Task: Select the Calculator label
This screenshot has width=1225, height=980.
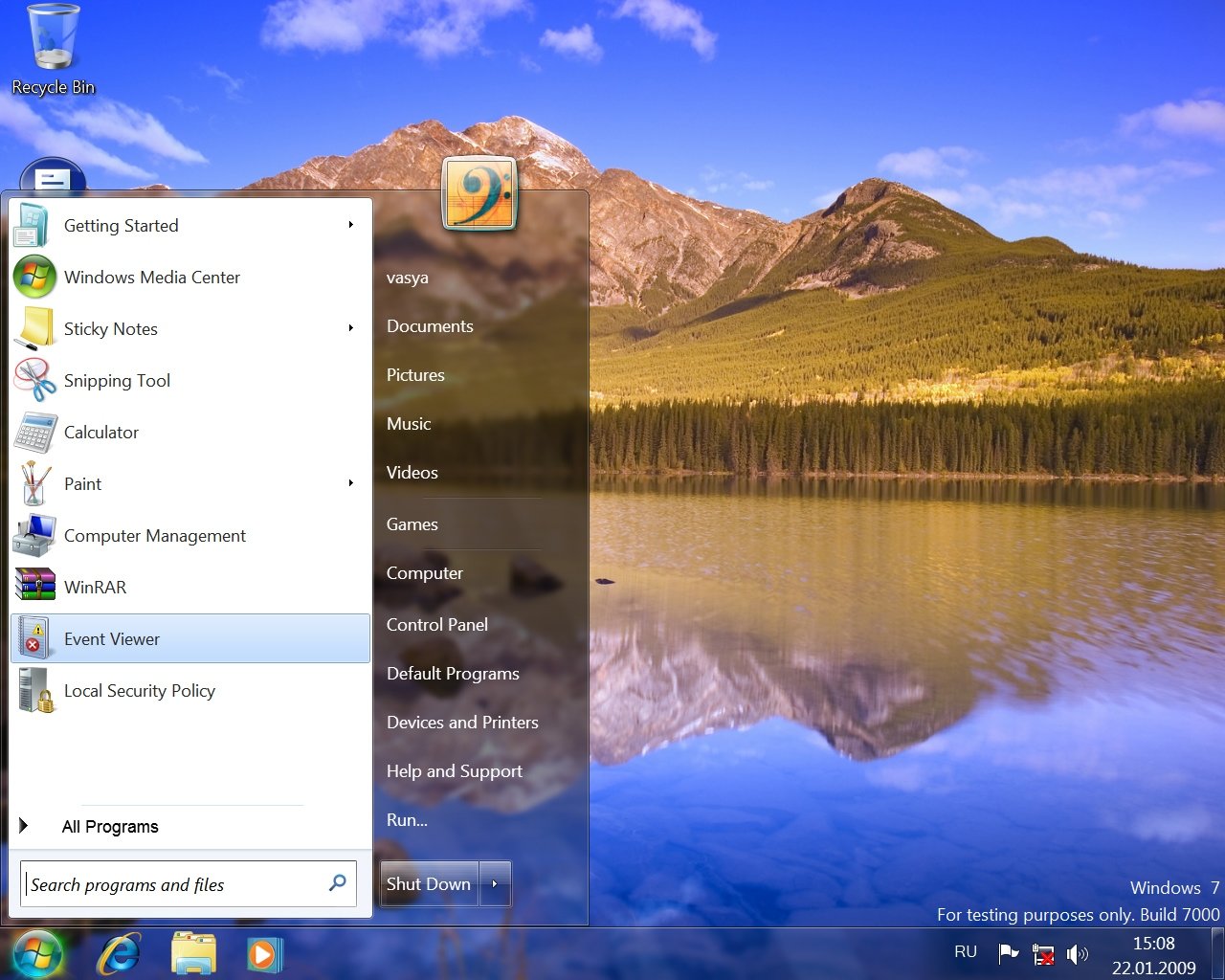Action: (x=101, y=433)
